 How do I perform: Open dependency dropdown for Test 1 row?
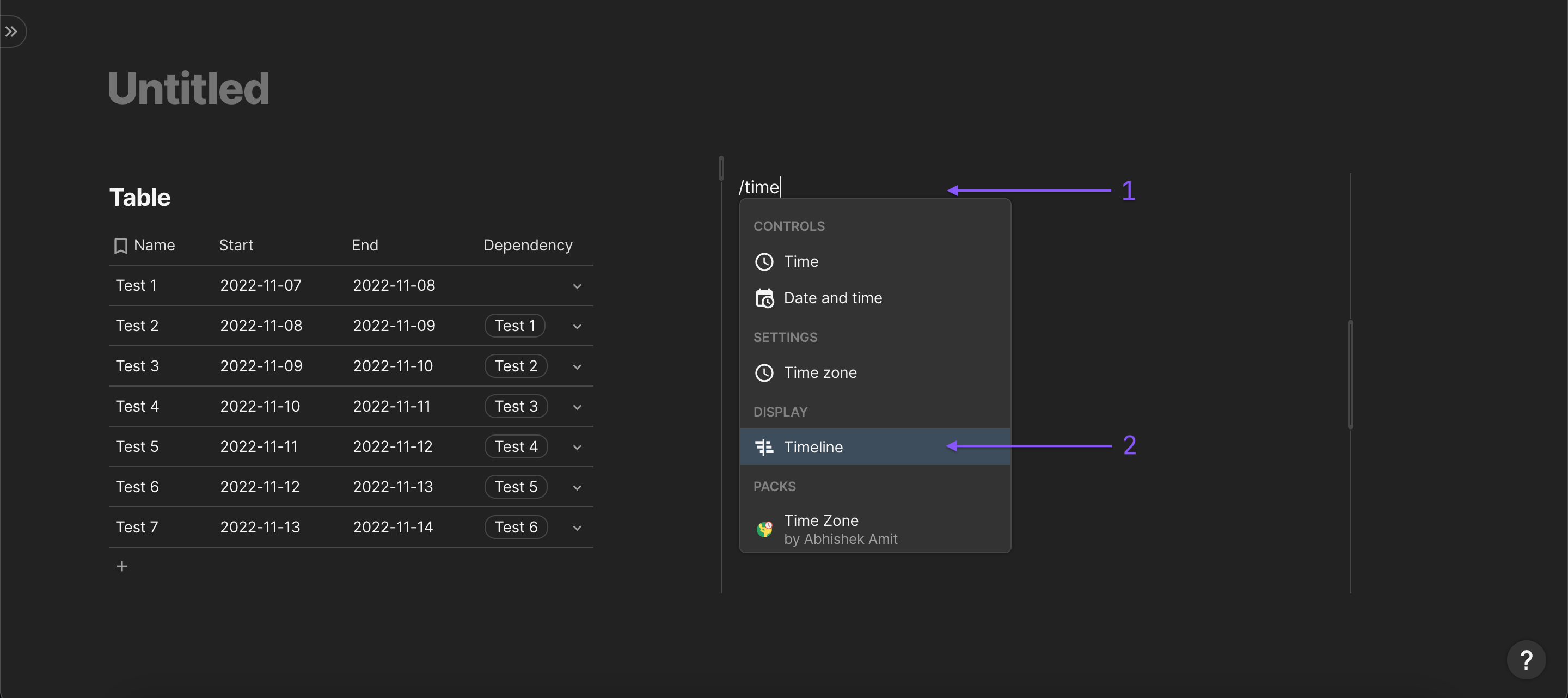coord(577,286)
